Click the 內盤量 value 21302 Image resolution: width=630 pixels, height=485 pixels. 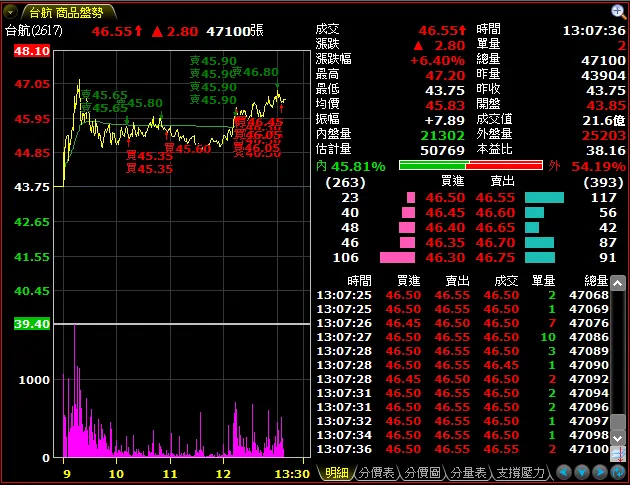(x=442, y=135)
